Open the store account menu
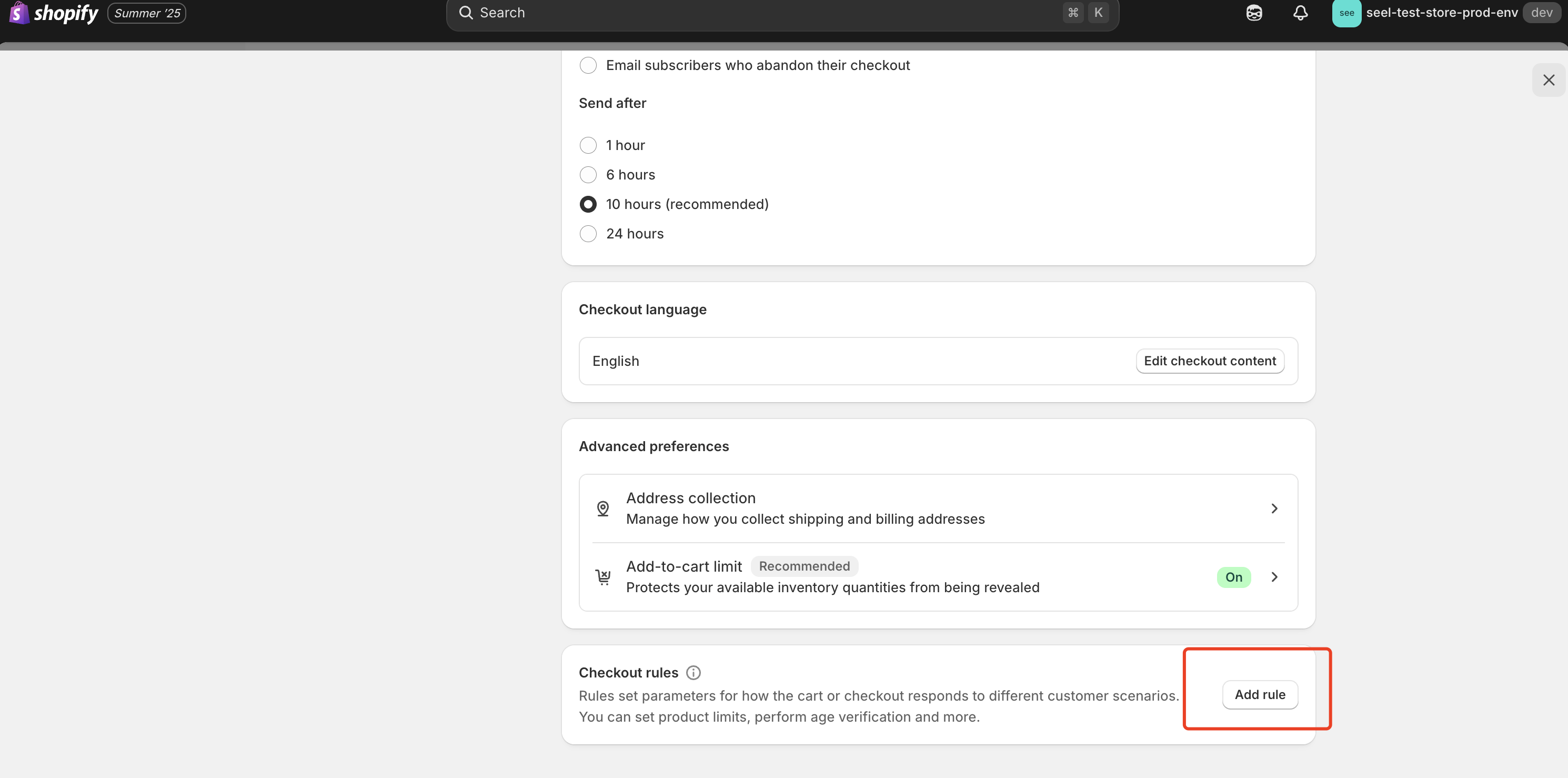Image resolution: width=1568 pixels, height=778 pixels. tap(1441, 13)
